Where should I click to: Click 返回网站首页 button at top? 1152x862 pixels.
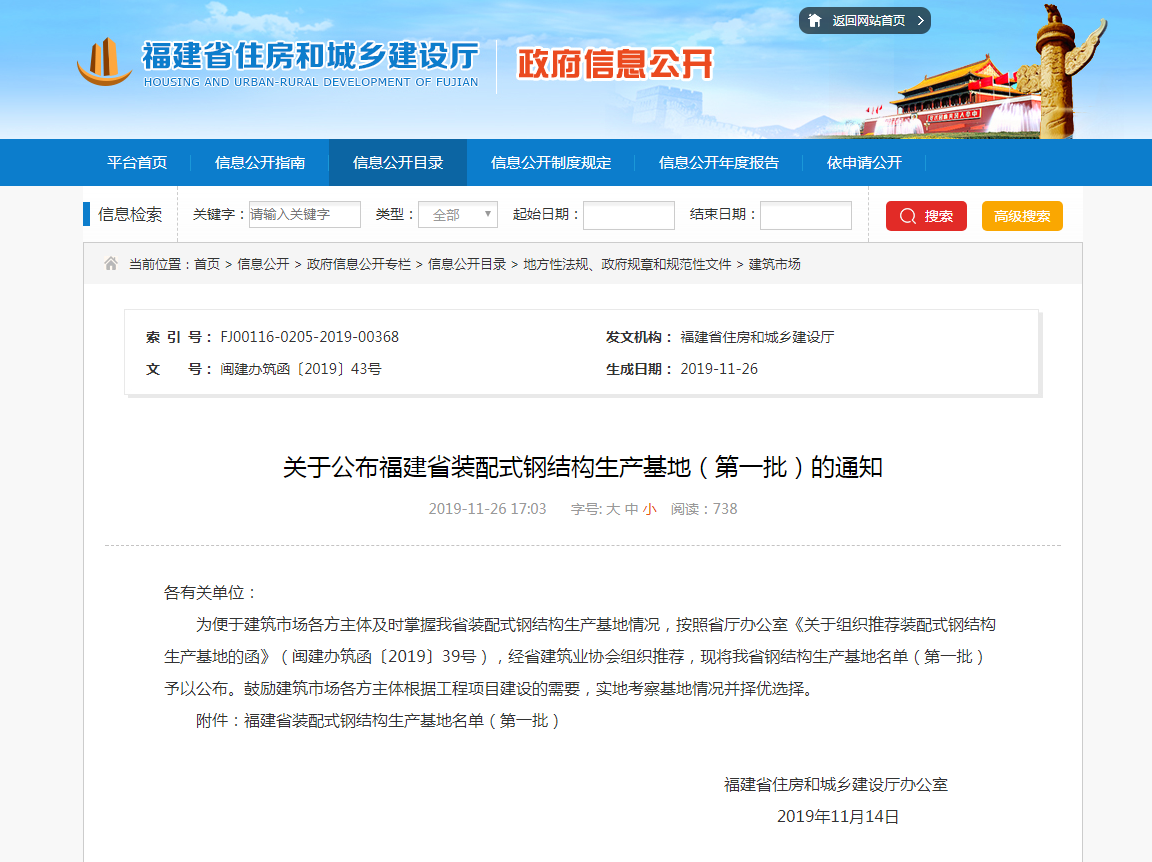click(x=865, y=21)
